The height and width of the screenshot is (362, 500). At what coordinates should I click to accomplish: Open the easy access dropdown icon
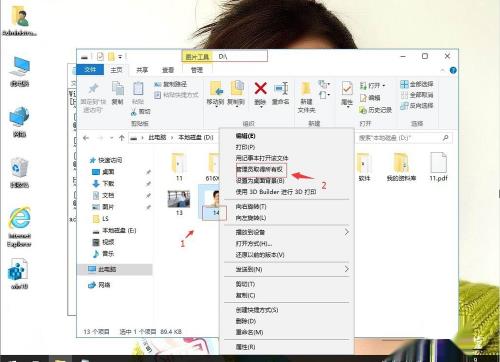pyautogui.click(x=324, y=95)
